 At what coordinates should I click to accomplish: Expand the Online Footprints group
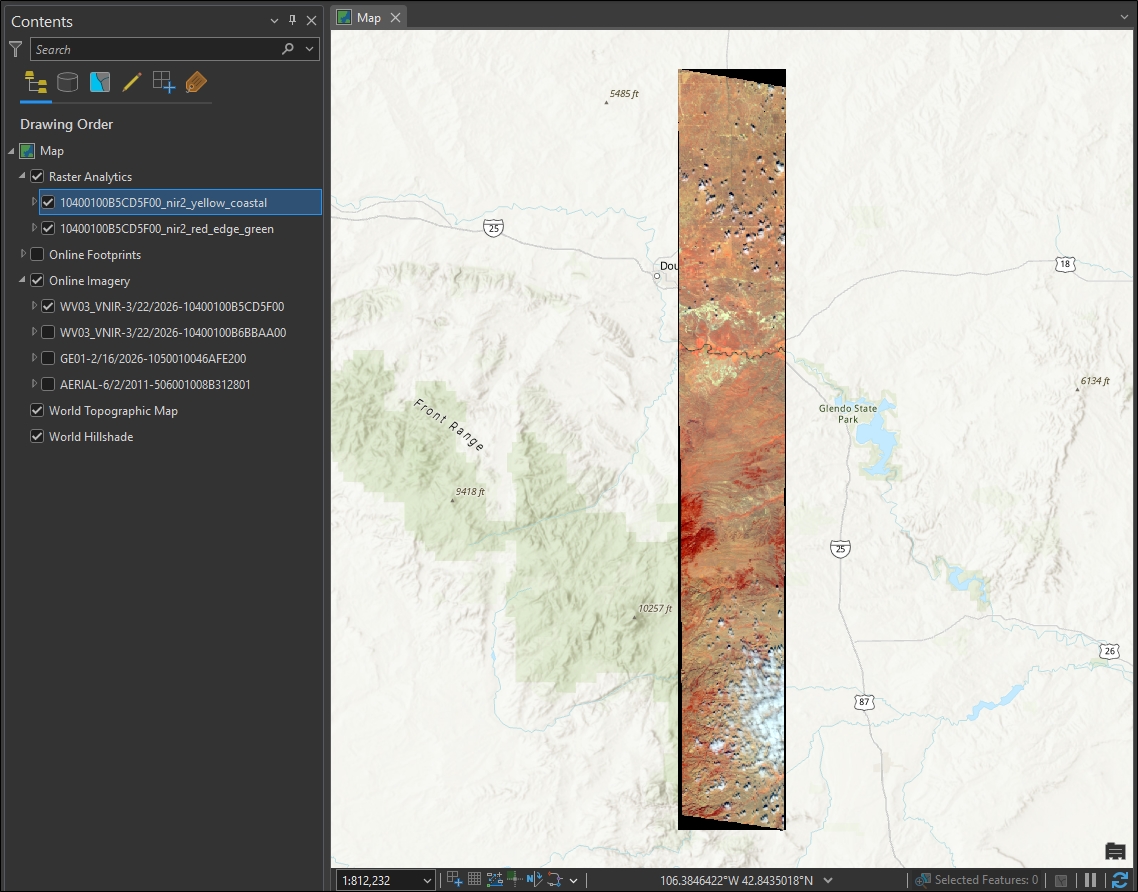pos(22,254)
